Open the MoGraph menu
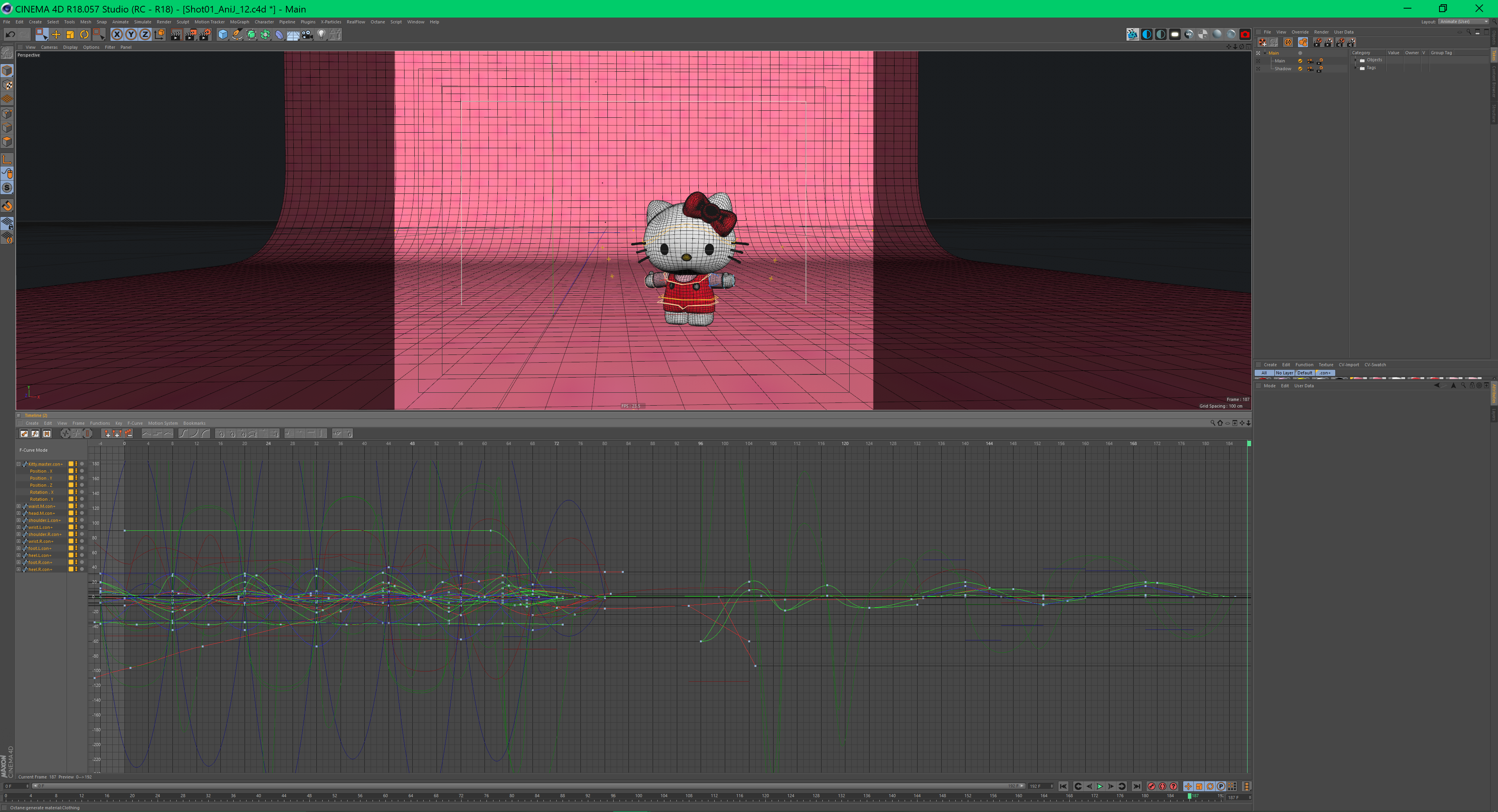The image size is (1498, 812). coord(240,22)
